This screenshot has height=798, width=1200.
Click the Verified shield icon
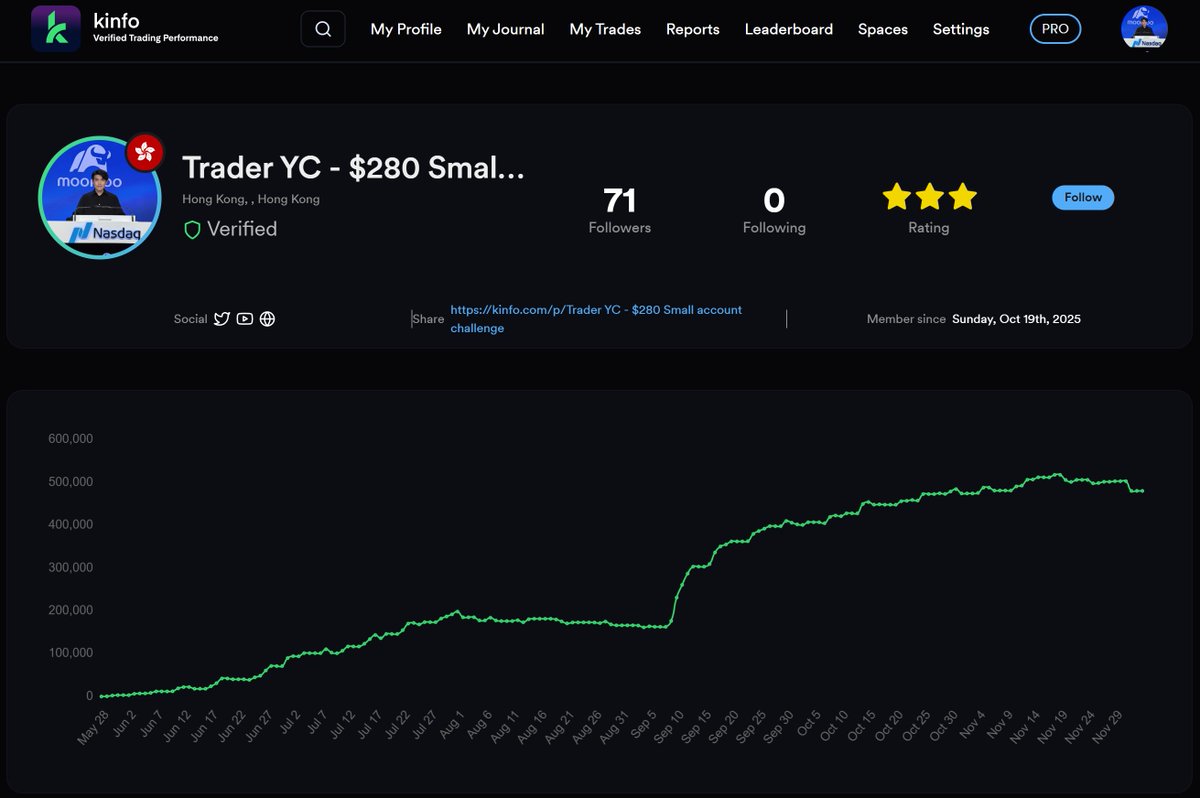193,230
